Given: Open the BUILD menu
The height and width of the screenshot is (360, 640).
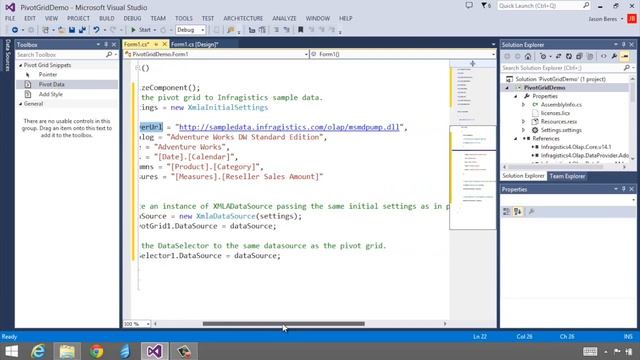Looking at the screenshot, I should click(x=107, y=18).
